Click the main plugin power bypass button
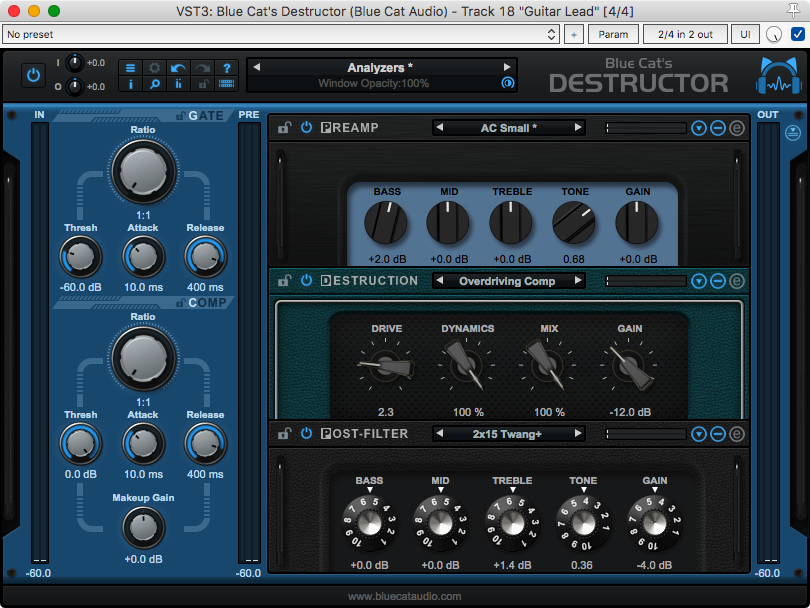This screenshot has height=608, width=810. [34, 75]
